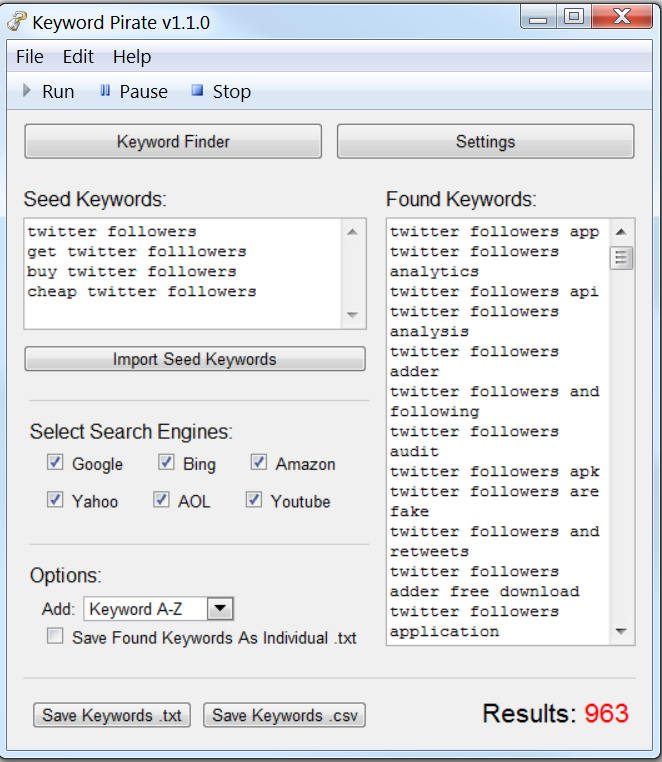This screenshot has width=662, height=762.
Task: Click seed line 'get twitter folllowers'
Action: click(x=137, y=252)
